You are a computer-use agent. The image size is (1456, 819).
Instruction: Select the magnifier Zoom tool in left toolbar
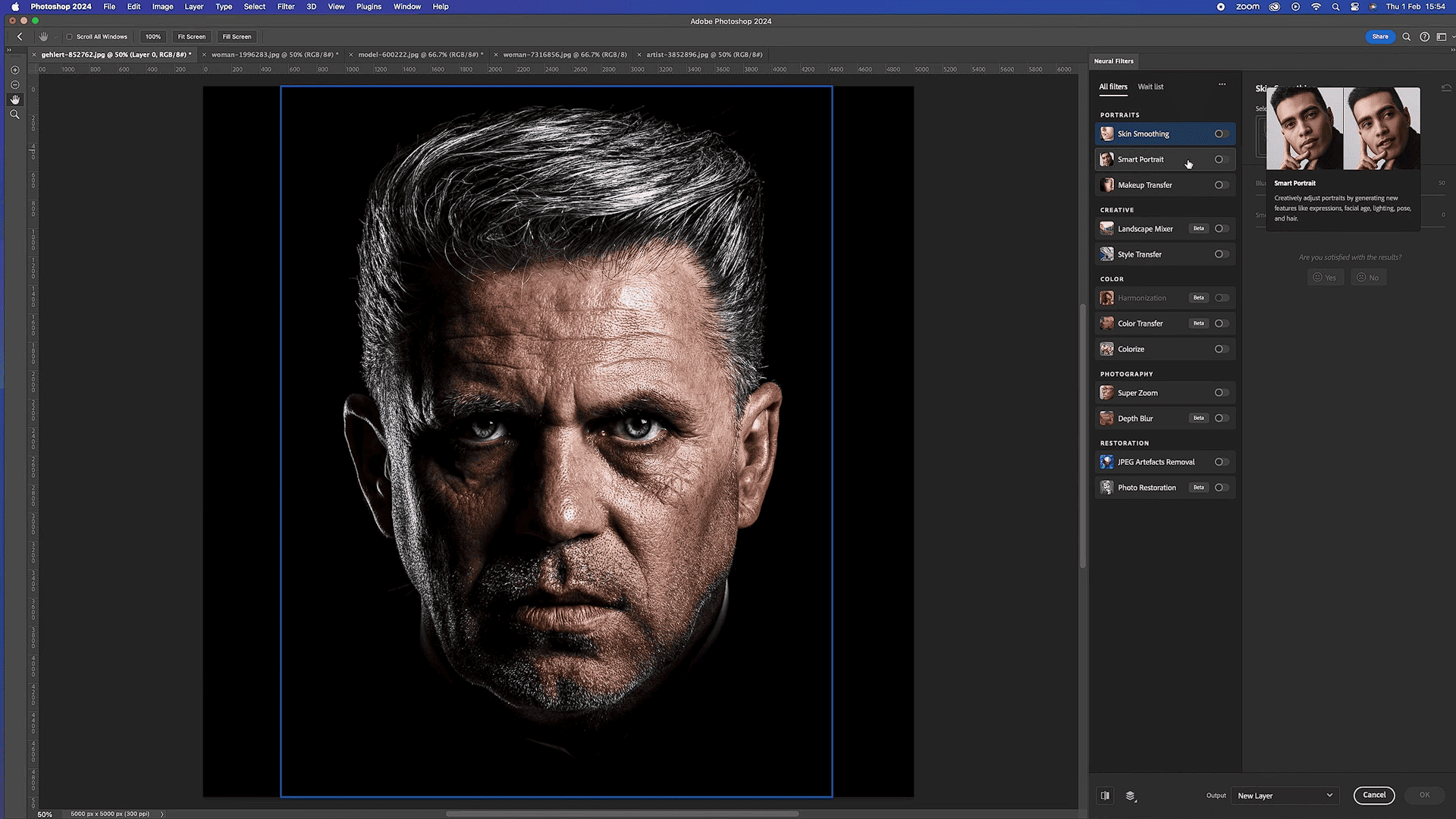point(14,115)
